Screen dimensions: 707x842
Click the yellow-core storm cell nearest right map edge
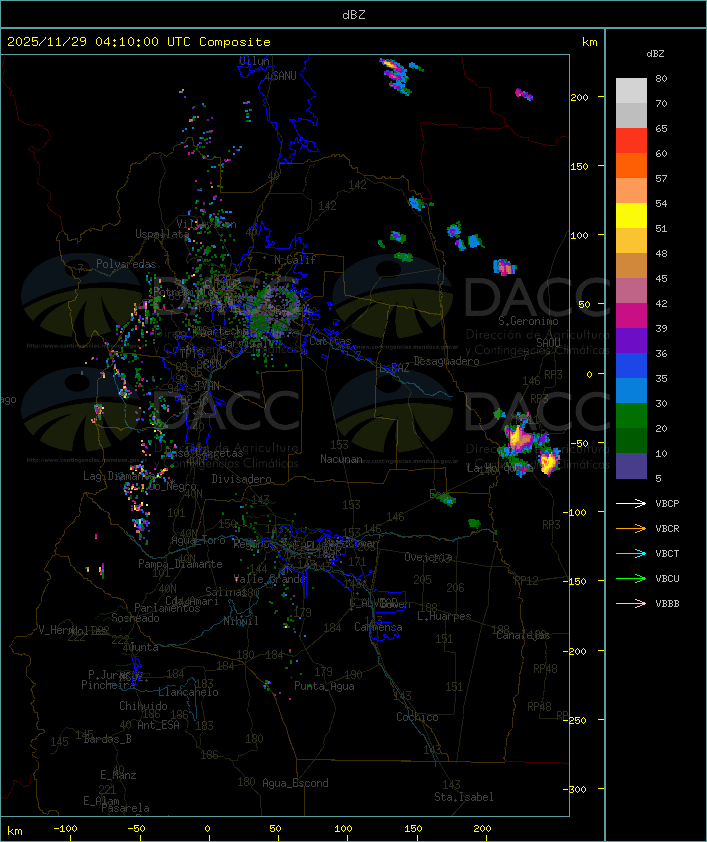click(x=549, y=461)
